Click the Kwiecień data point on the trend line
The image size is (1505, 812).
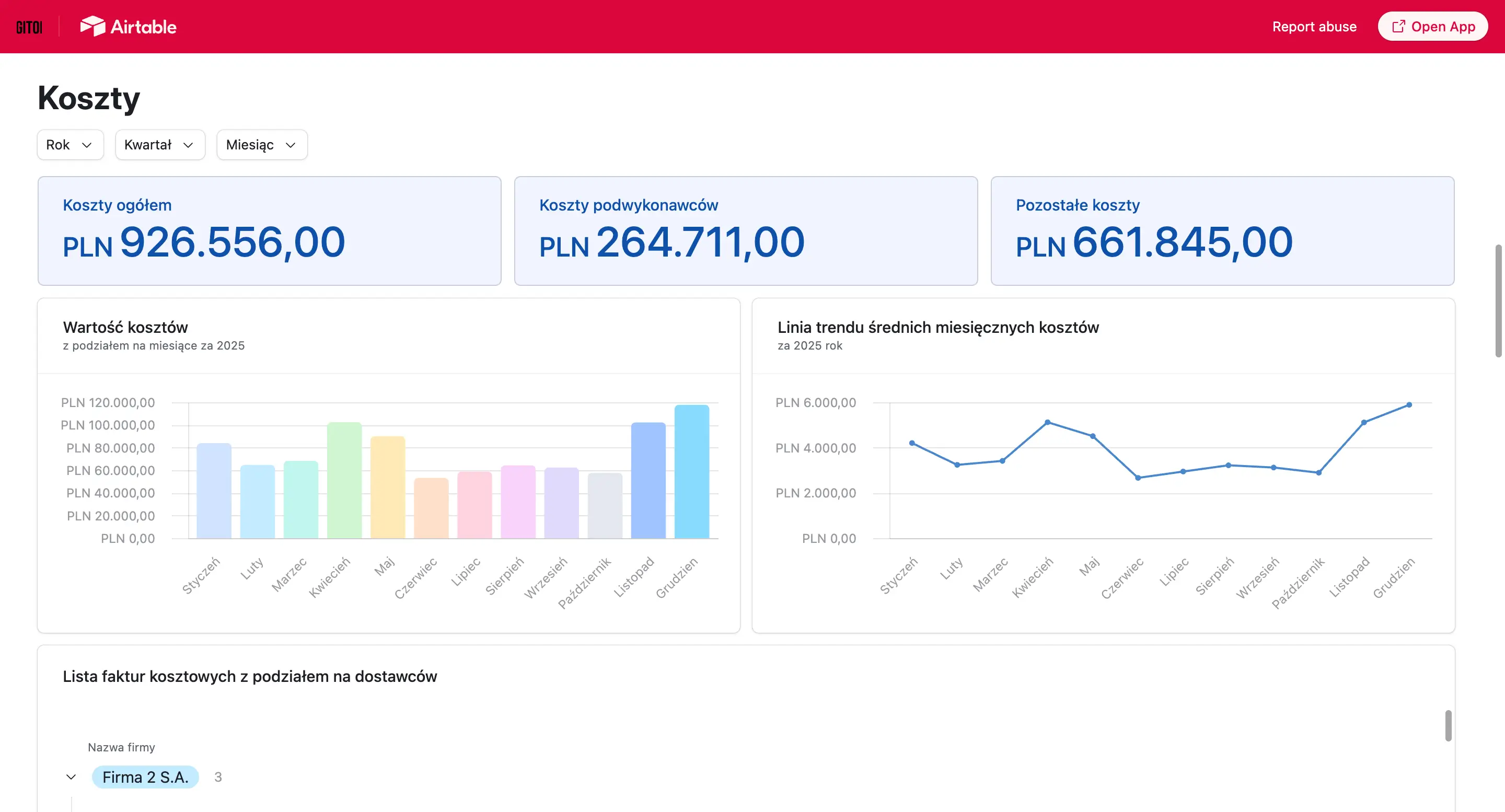1048,422
